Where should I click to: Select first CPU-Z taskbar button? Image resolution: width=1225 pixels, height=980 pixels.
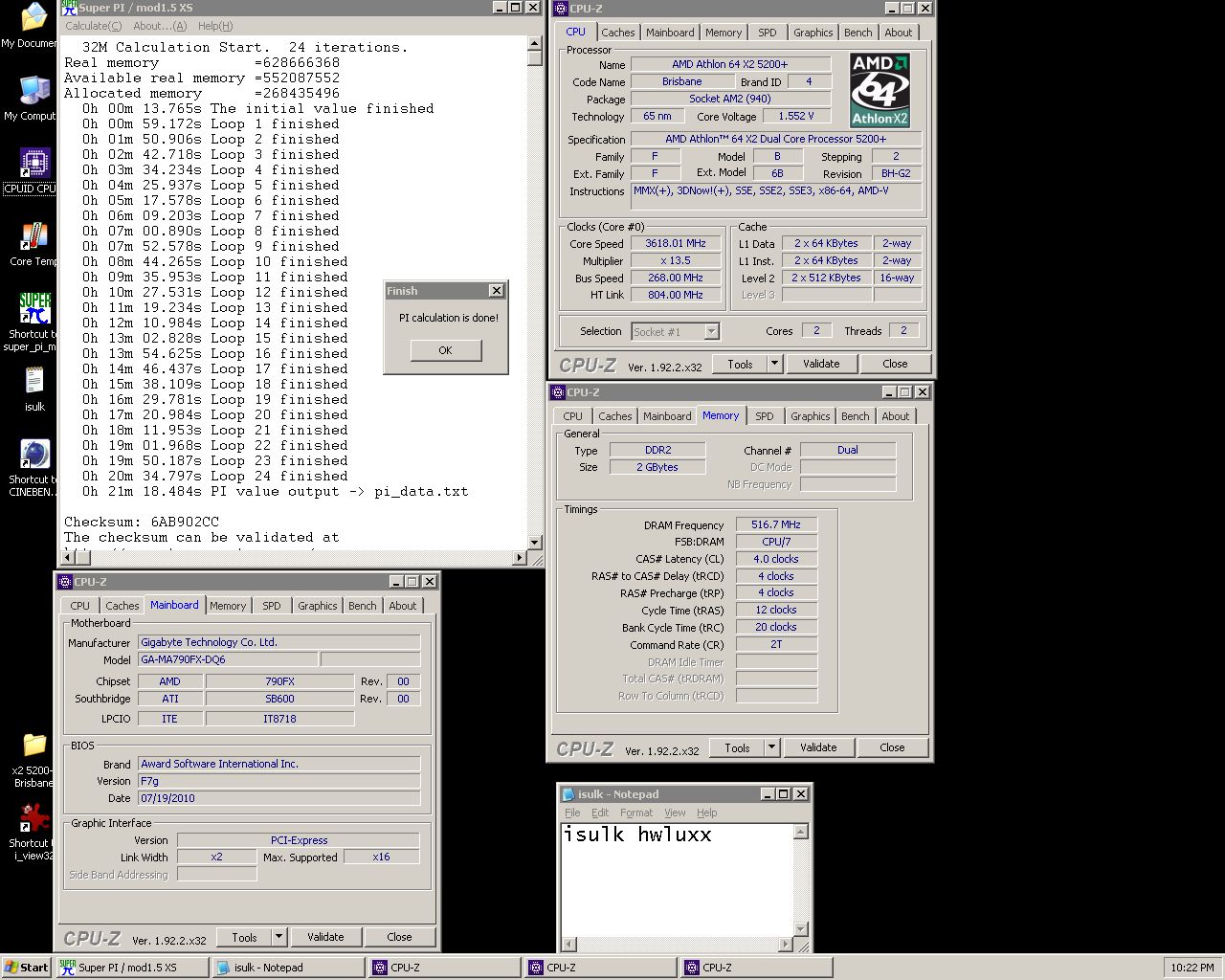pos(445,968)
